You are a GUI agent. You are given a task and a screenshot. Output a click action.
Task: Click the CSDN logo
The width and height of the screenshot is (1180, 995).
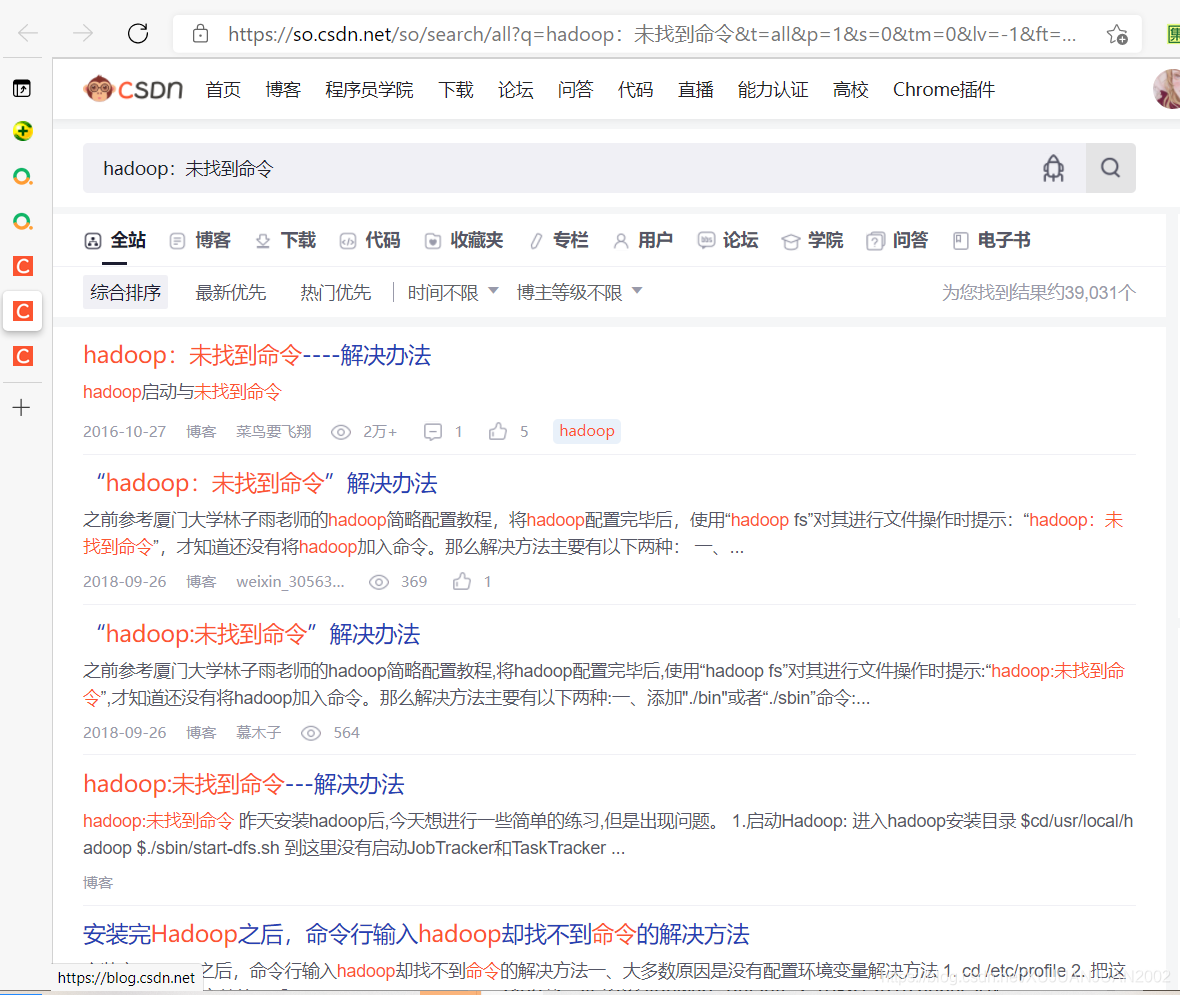(x=133, y=89)
